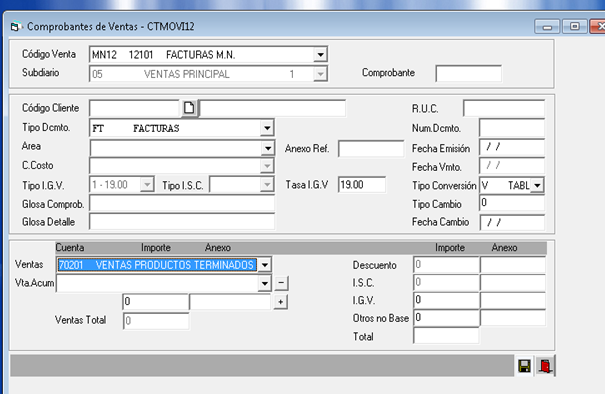Click the Fecha Vmto. date field
This screenshot has width=605, height=398.
(512, 166)
